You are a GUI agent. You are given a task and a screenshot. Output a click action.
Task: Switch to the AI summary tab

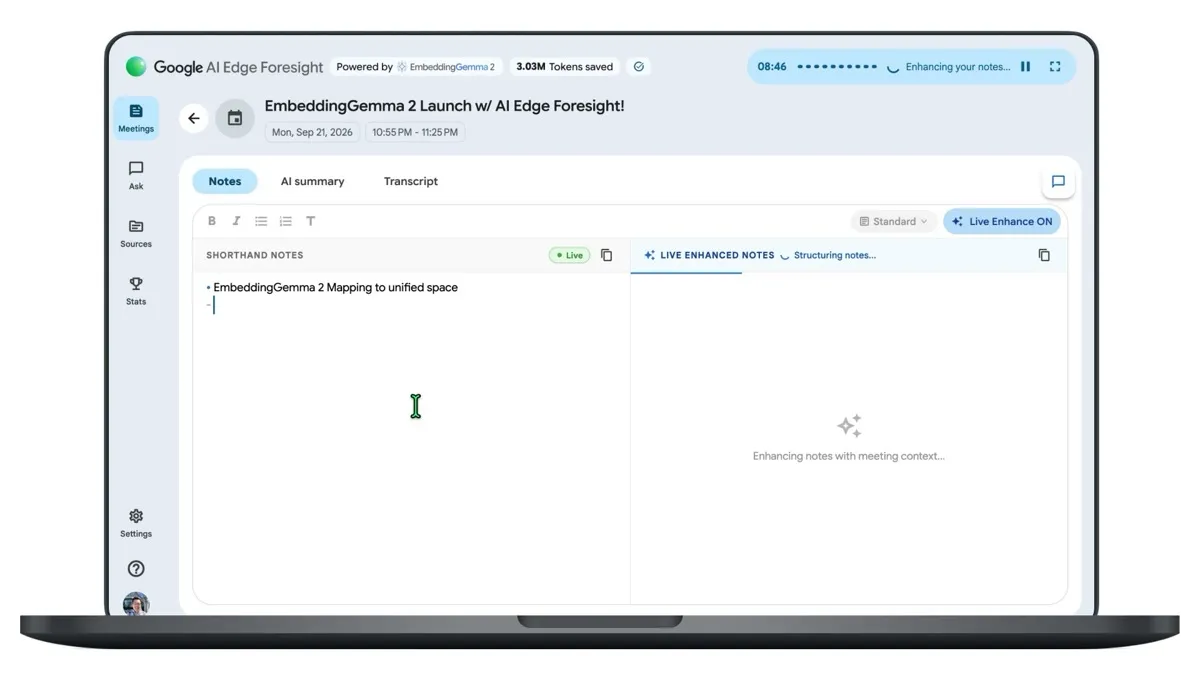coord(312,181)
